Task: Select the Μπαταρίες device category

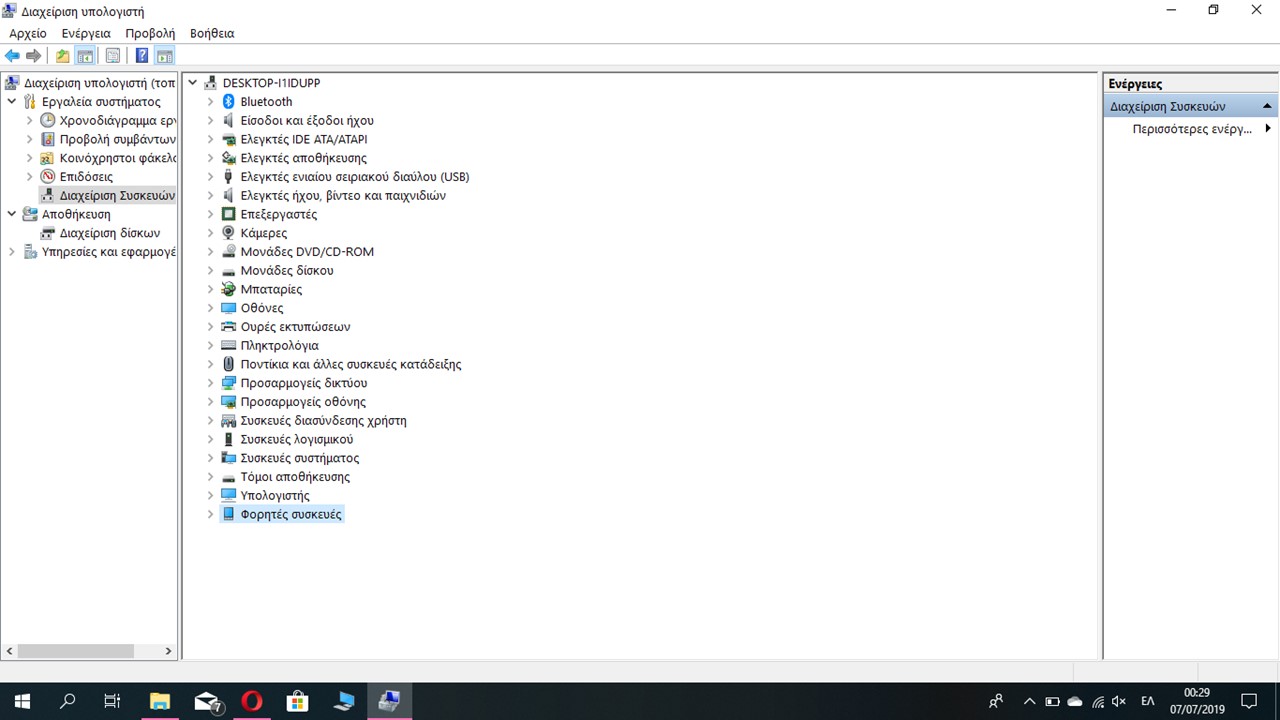Action: [270, 289]
